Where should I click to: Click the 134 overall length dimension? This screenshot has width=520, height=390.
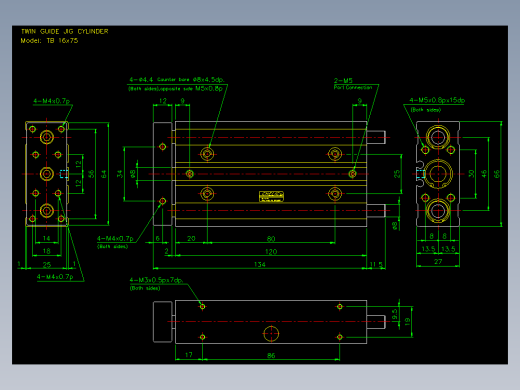pyautogui.click(x=260, y=264)
